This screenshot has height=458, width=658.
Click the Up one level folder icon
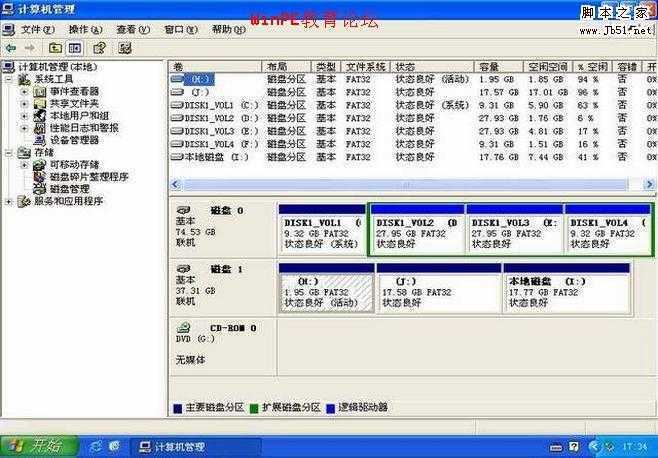point(55,48)
